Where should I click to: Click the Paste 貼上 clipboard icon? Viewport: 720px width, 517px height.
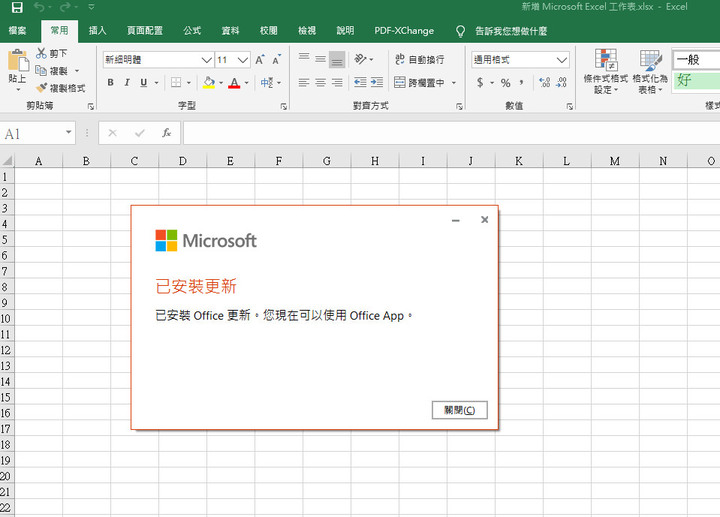18,61
